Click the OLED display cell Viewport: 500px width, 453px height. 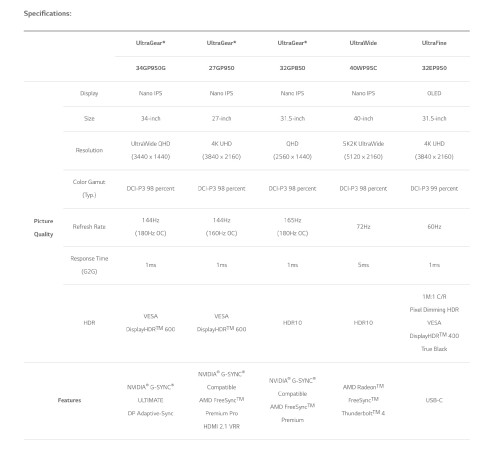tap(434, 93)
